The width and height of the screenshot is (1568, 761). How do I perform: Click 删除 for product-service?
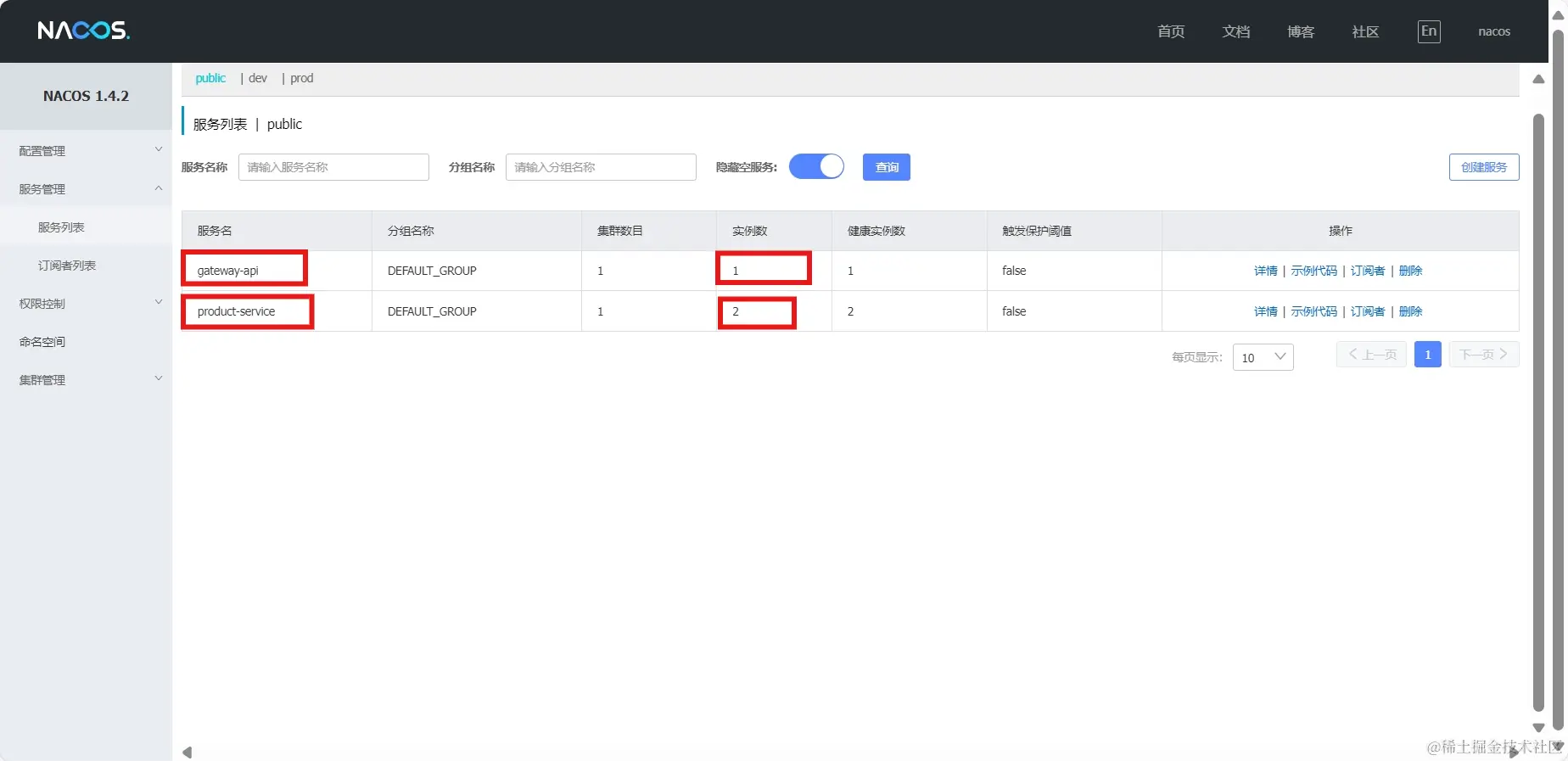[1411, 311]
